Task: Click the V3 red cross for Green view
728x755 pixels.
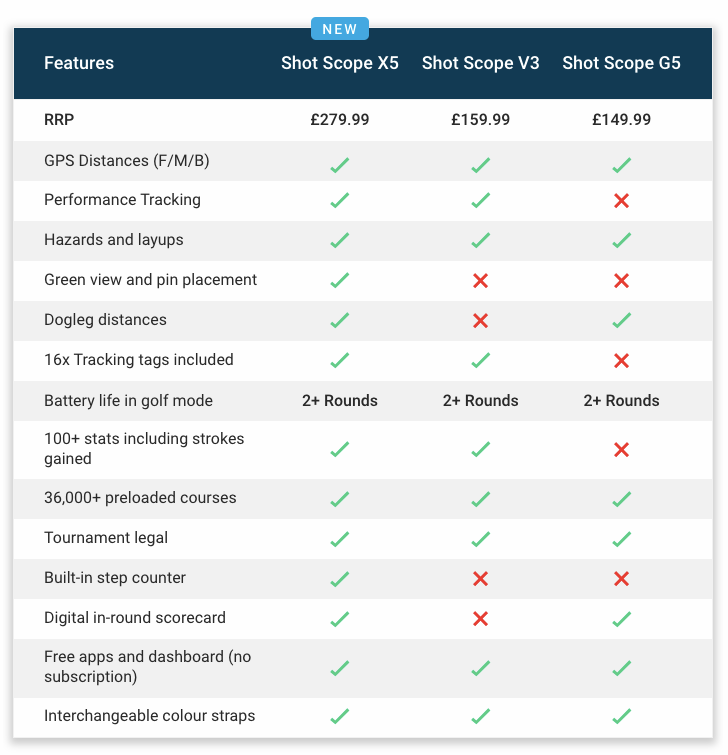Action: click(480, 280)
